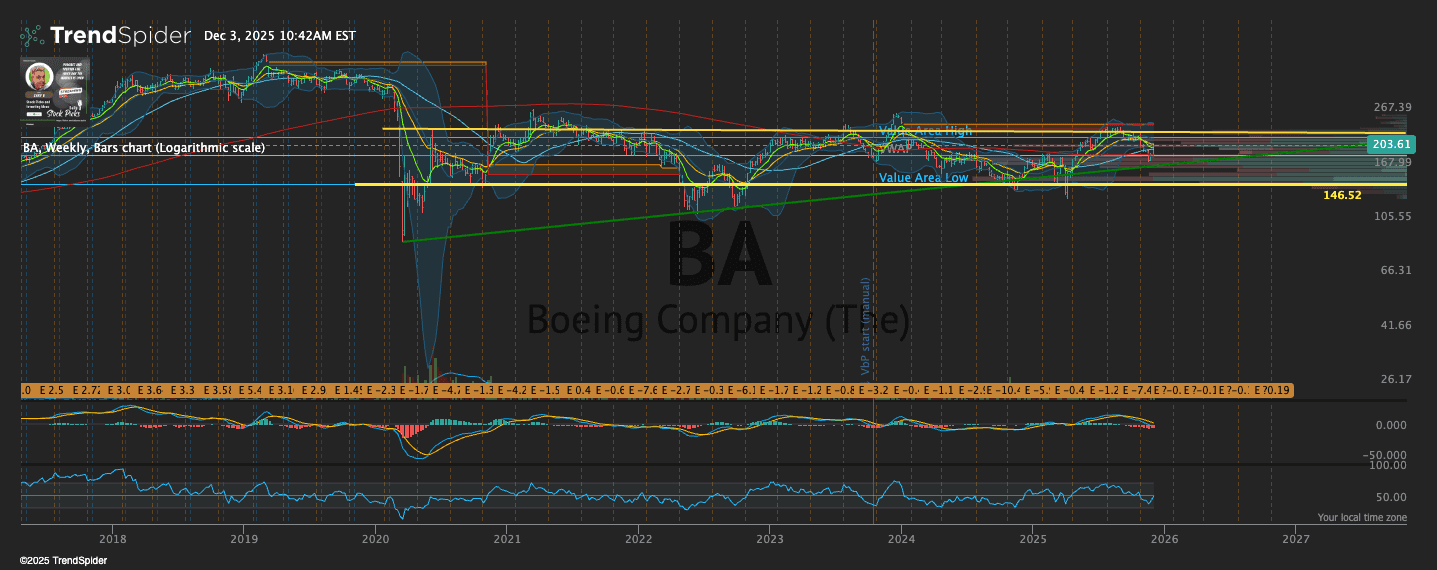Click the Value Area High label
This screenshot has height=570, width=1437.
click(924, 131)
